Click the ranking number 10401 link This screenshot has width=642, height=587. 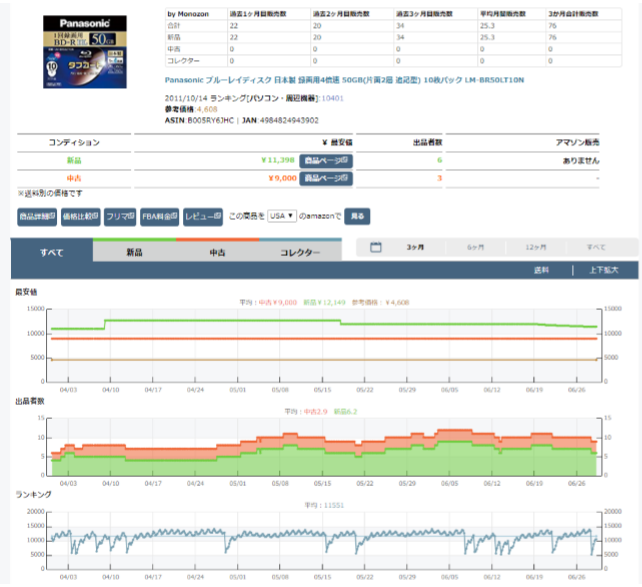[x=332, y=98]
